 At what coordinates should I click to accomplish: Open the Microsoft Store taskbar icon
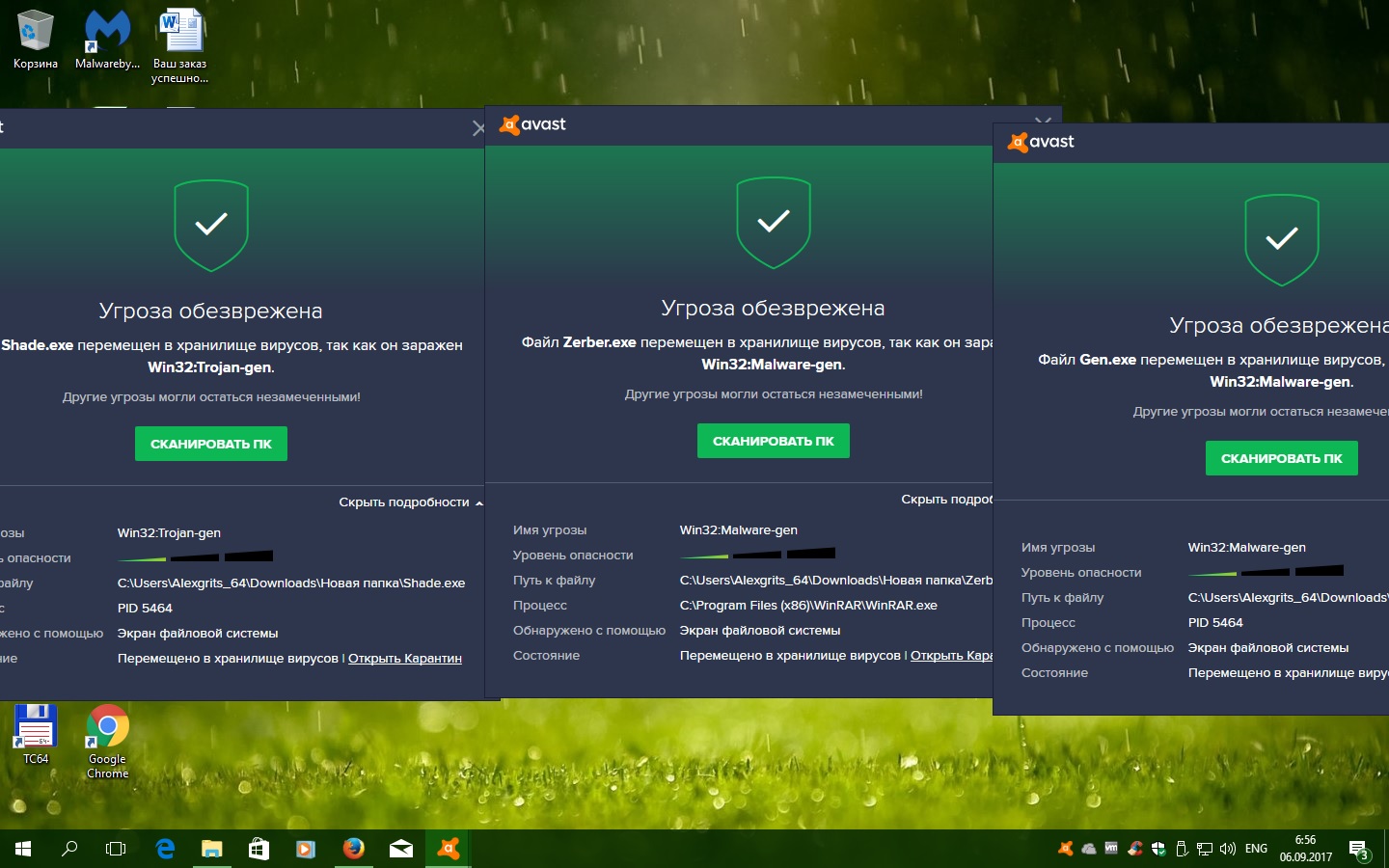[x=259, y=849]
